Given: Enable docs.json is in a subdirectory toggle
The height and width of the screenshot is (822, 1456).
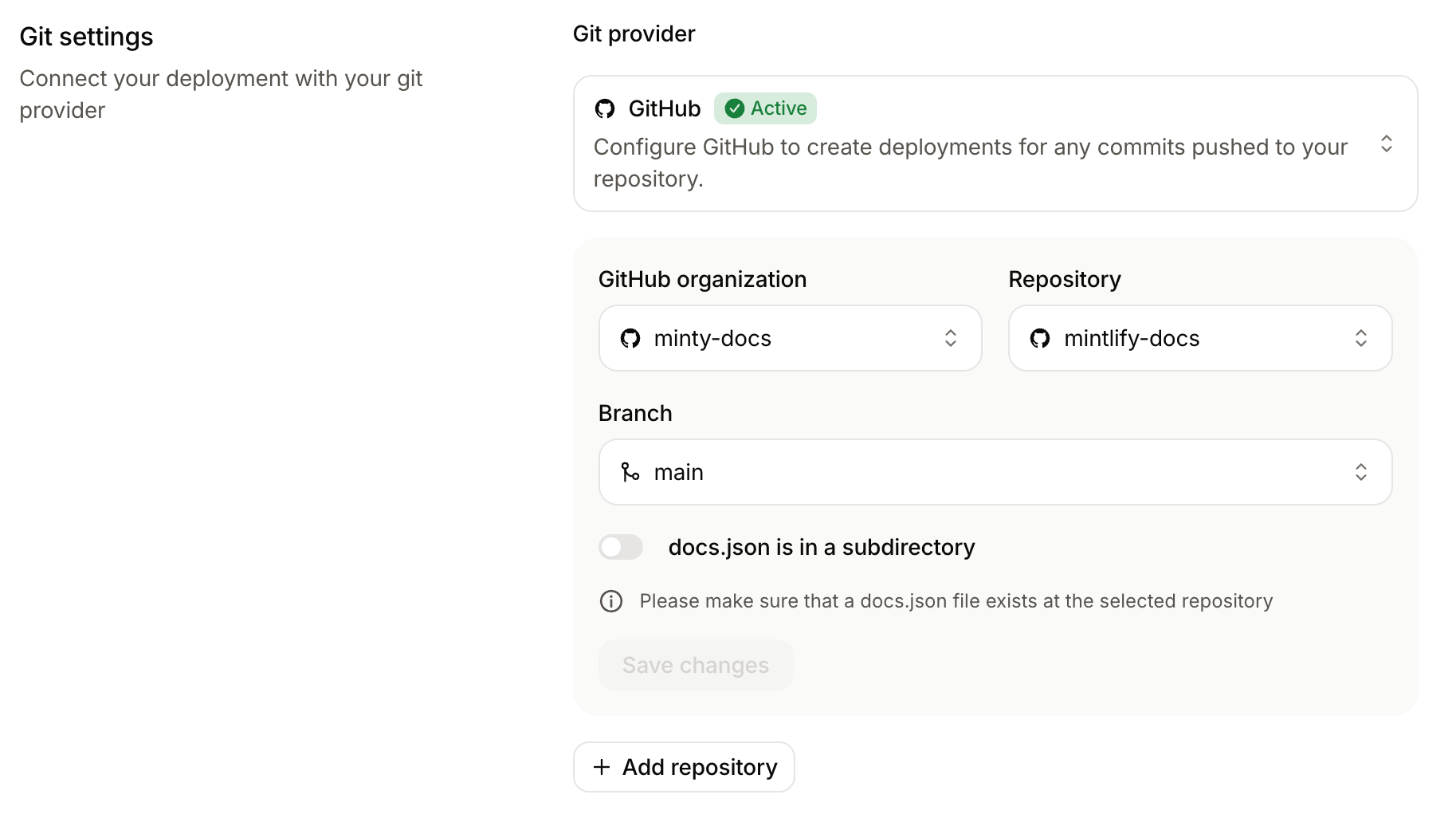Looking at the screenshot, I should tap(621, 547).
